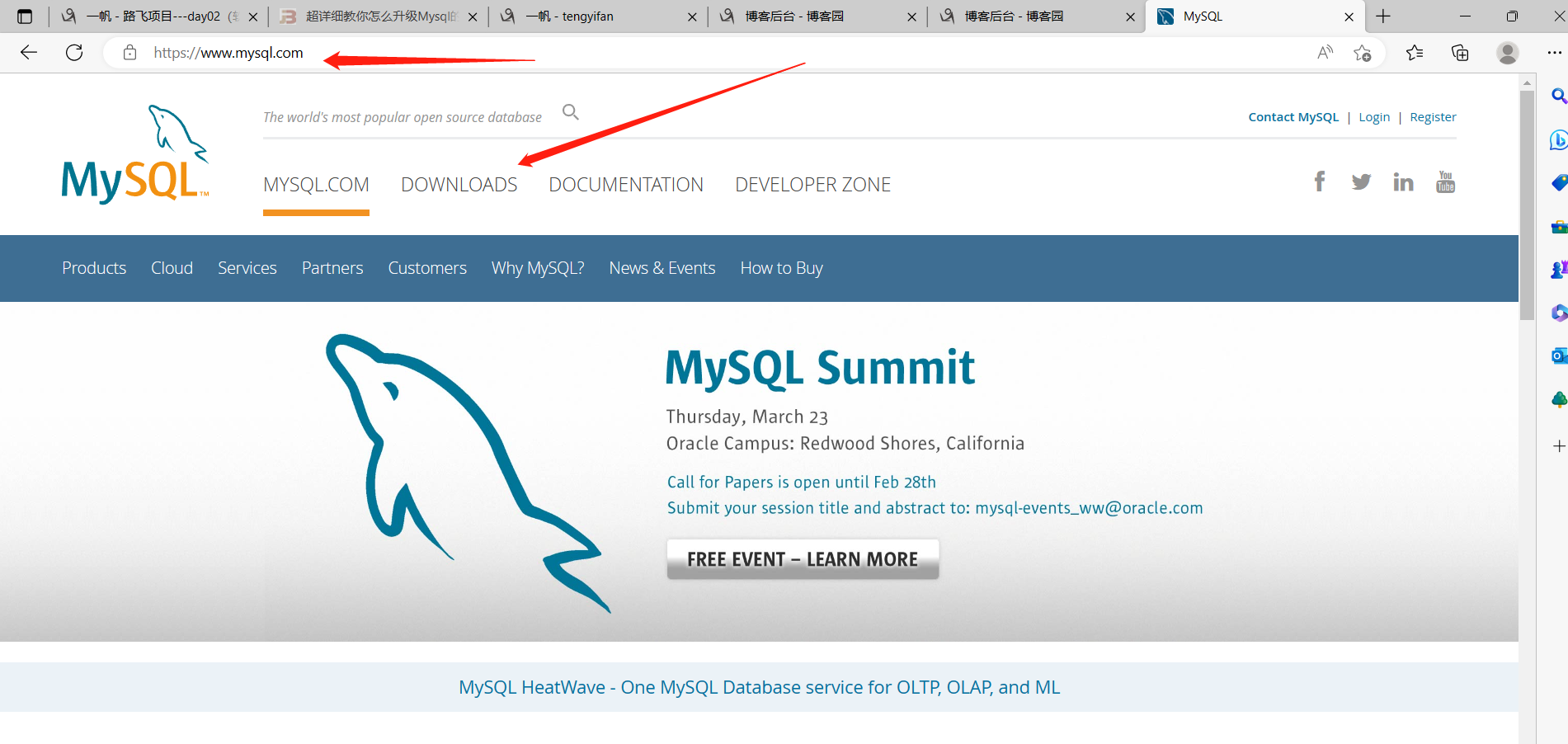
Task: Open the Outlook sidebar icon
Action: click(x=1558, y=356)
